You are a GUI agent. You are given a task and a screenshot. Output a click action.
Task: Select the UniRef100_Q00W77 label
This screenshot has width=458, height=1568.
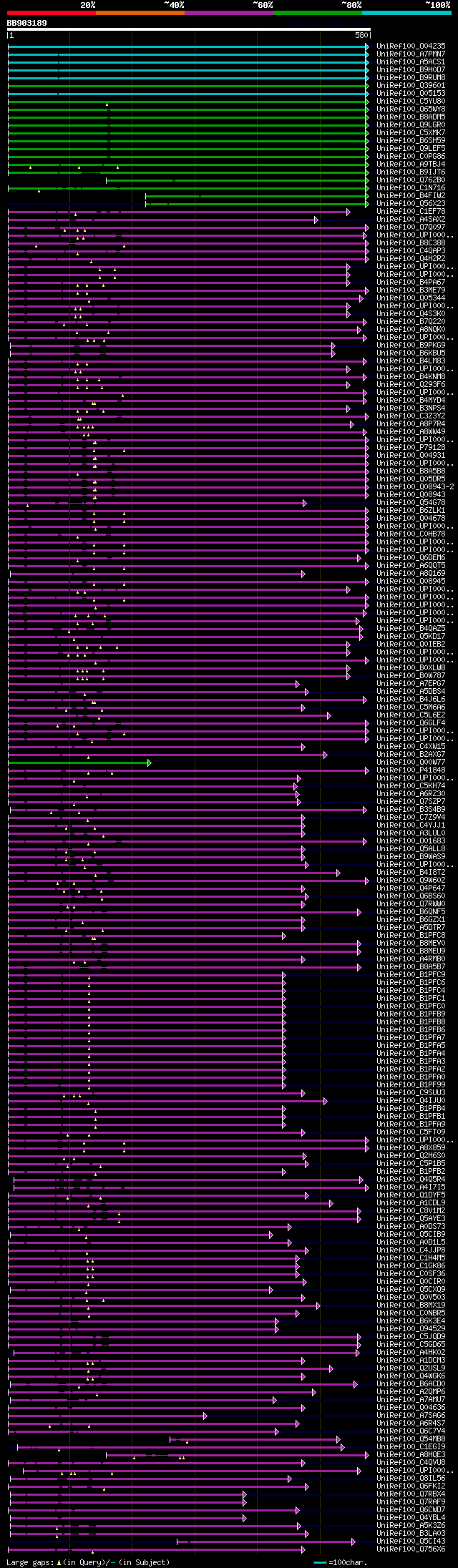[x=411, y=762]
